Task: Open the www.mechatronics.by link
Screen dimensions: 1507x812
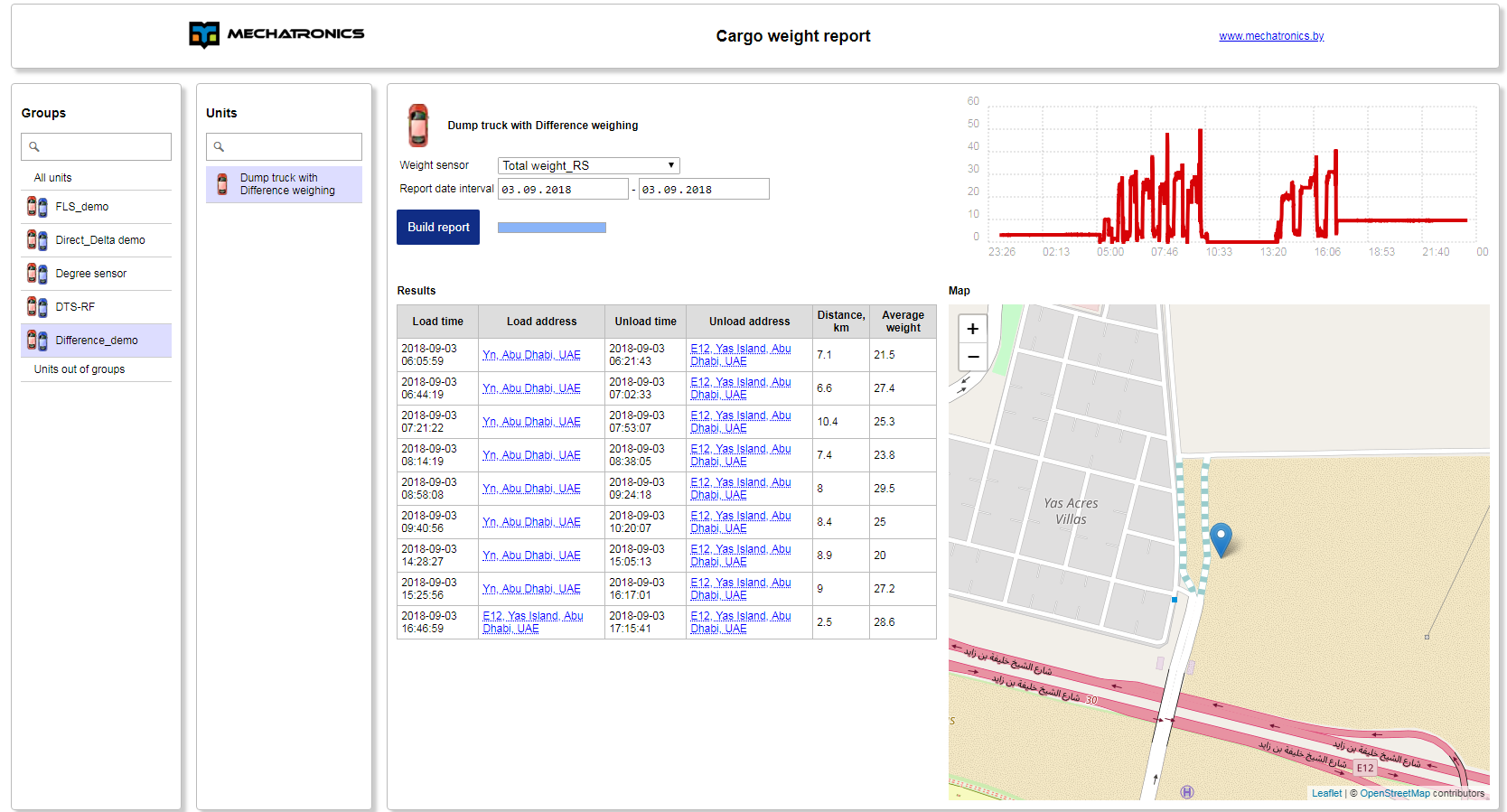Action: (1271, 36)
